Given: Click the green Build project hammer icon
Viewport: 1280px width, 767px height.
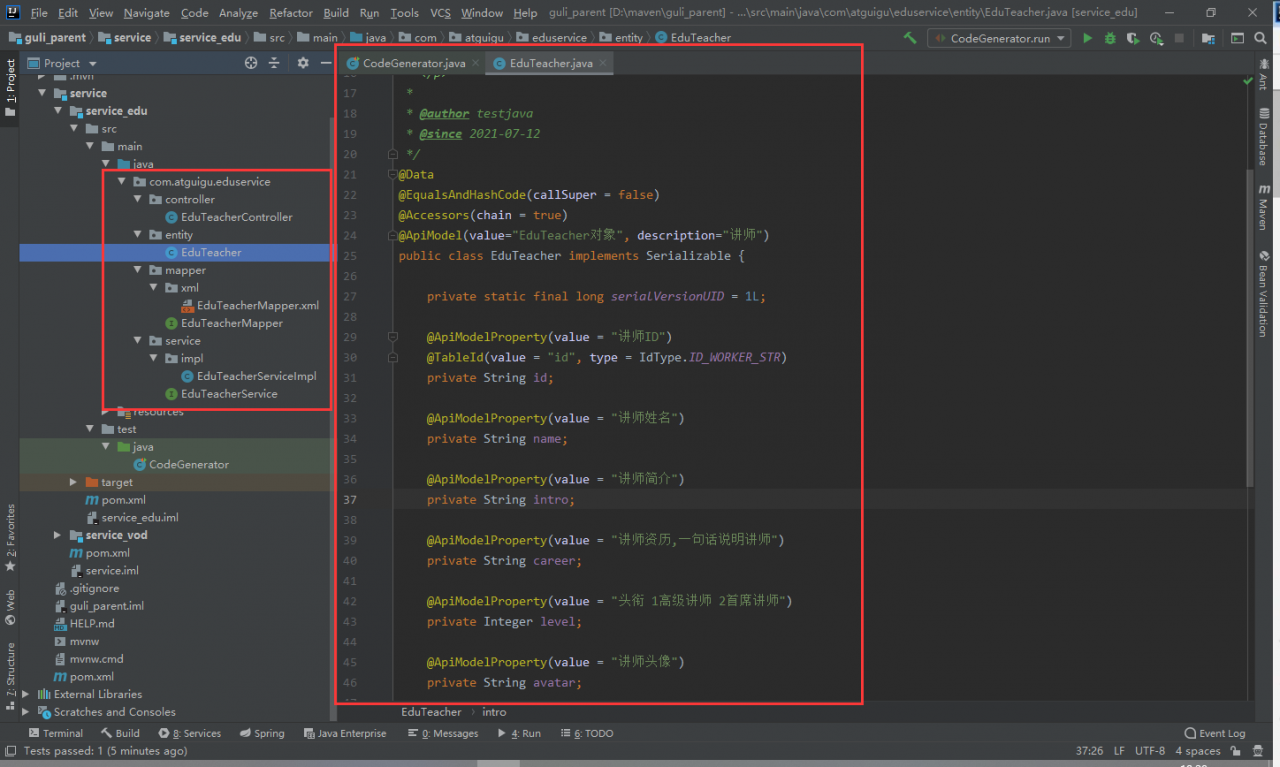Looking at the screenshot, I should pos(910,38).
